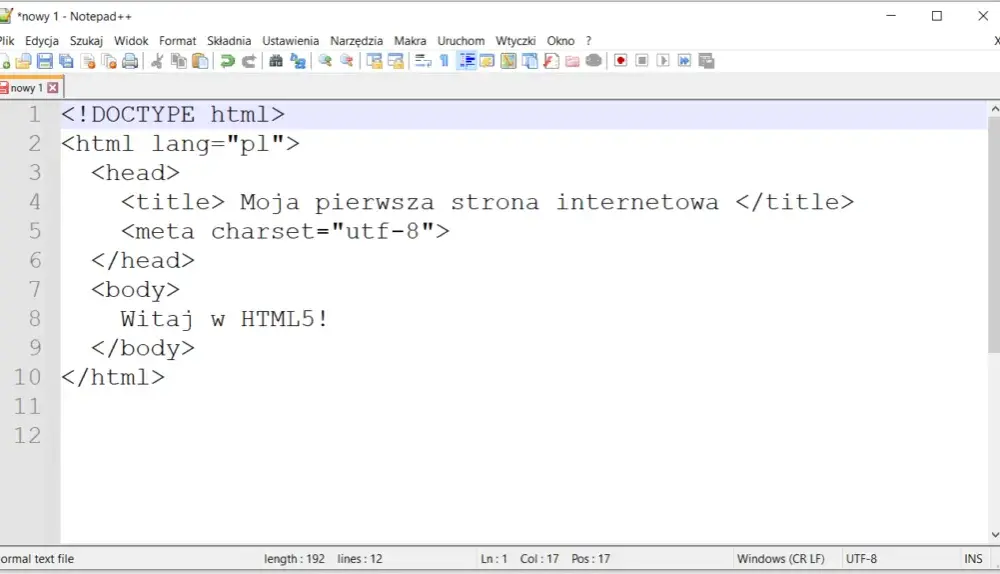Toggle the indent guide icon

click(x=467, y=61)
